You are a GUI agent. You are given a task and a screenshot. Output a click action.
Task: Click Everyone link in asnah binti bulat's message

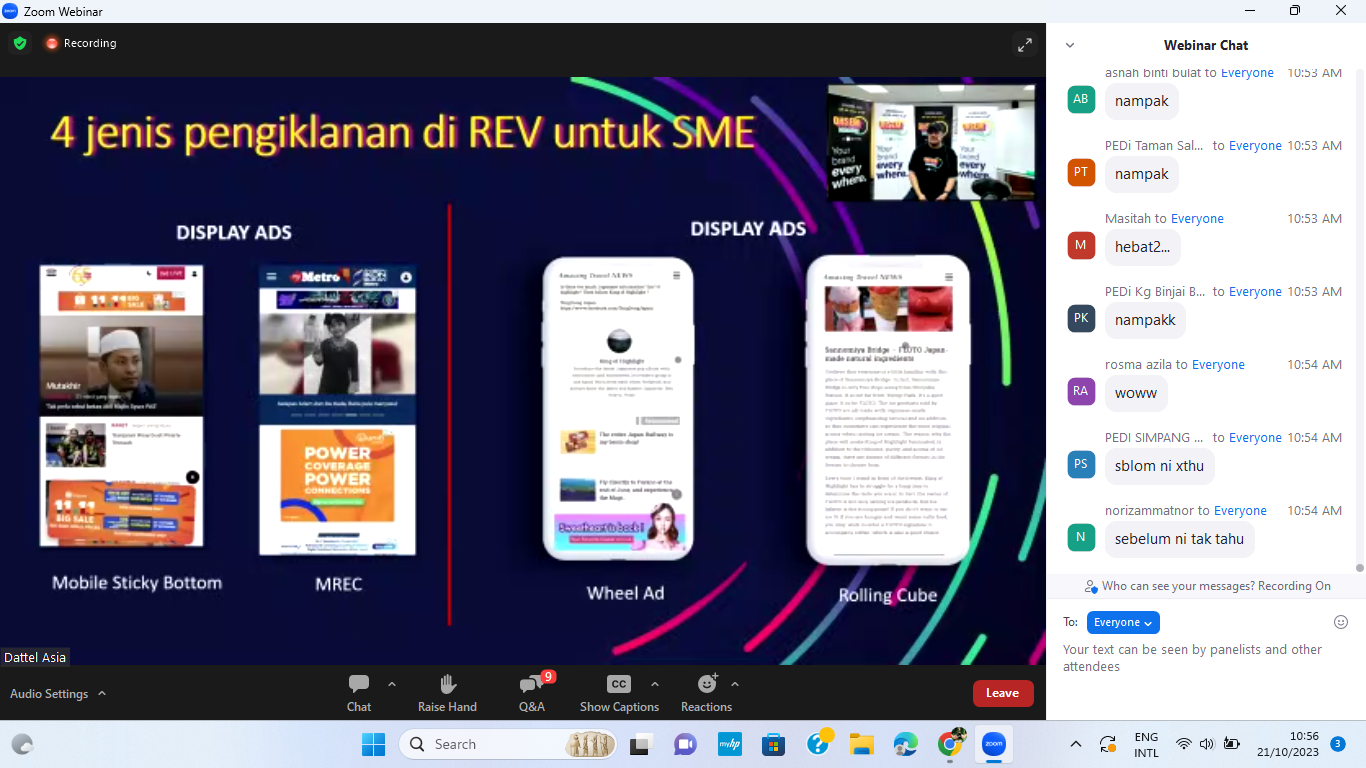(x=1247, y=73)
